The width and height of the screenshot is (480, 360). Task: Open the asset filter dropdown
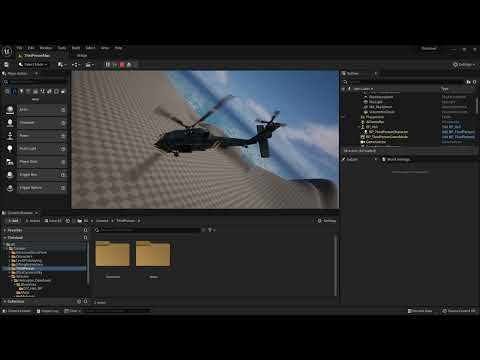pos(212,230)
